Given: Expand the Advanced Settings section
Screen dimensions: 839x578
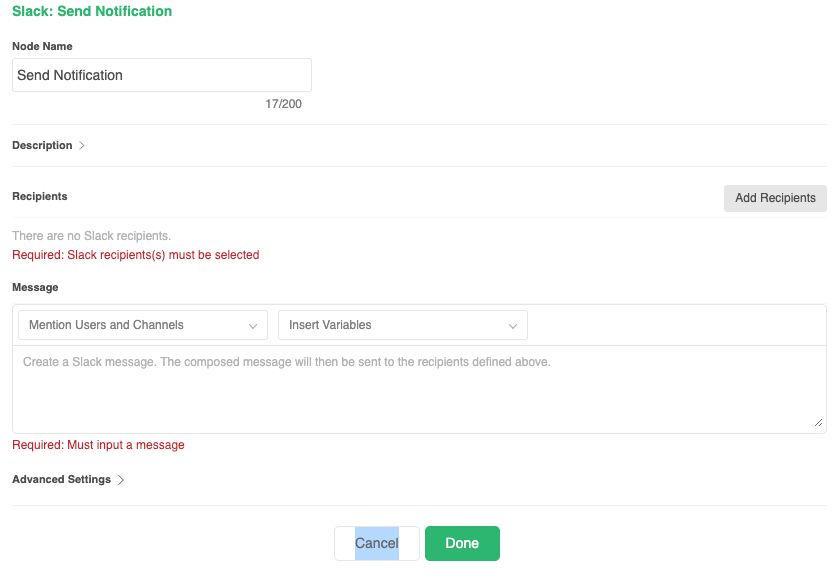Looking at the screenshot, I should (61, 480).
